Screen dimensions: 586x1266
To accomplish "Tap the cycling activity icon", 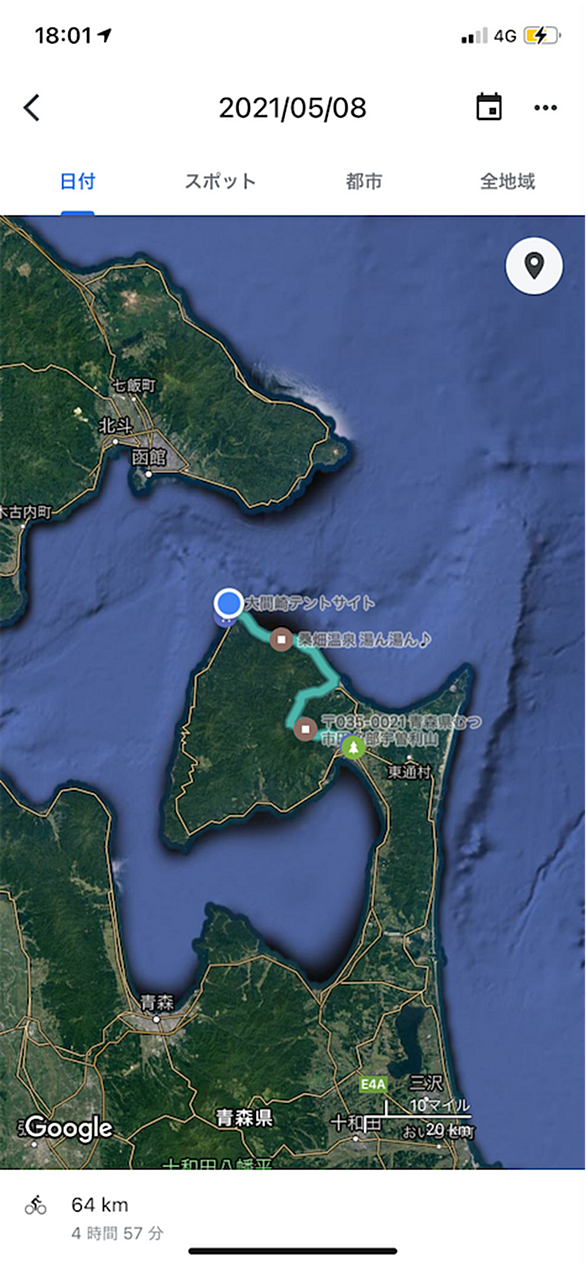I will tap(36, 1205).
